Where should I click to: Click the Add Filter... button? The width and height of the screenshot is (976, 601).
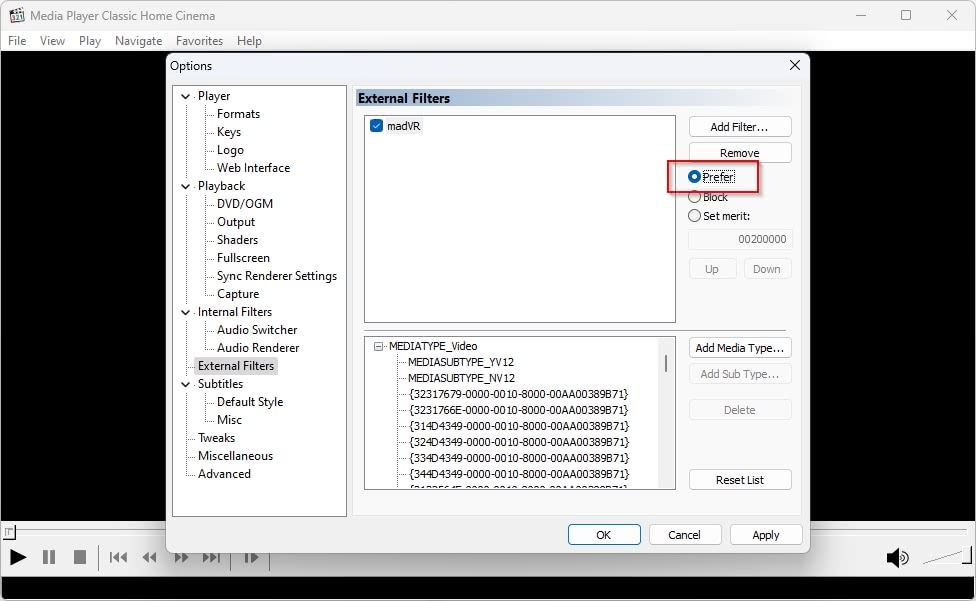point(740,126)
